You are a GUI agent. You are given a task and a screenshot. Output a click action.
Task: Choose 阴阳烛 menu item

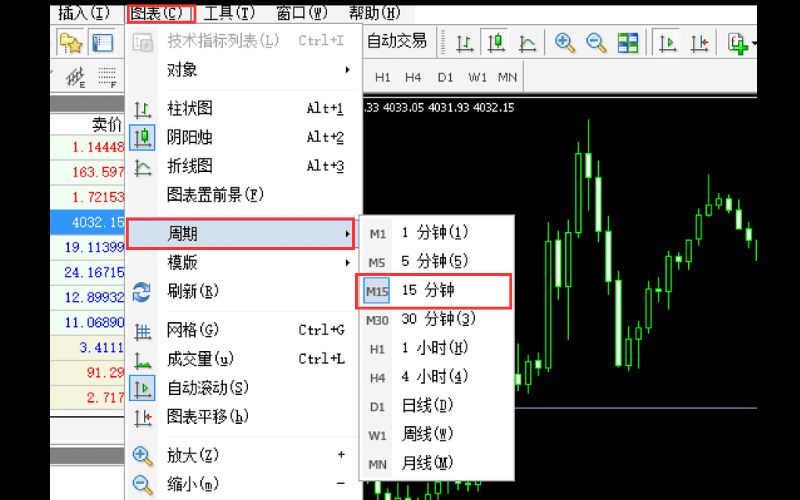[243, 137]
